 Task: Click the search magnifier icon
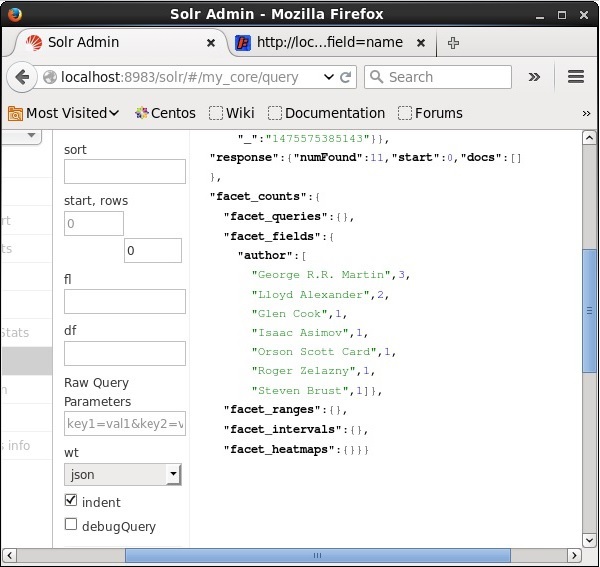pyautogui.click(x=376, y=77)
